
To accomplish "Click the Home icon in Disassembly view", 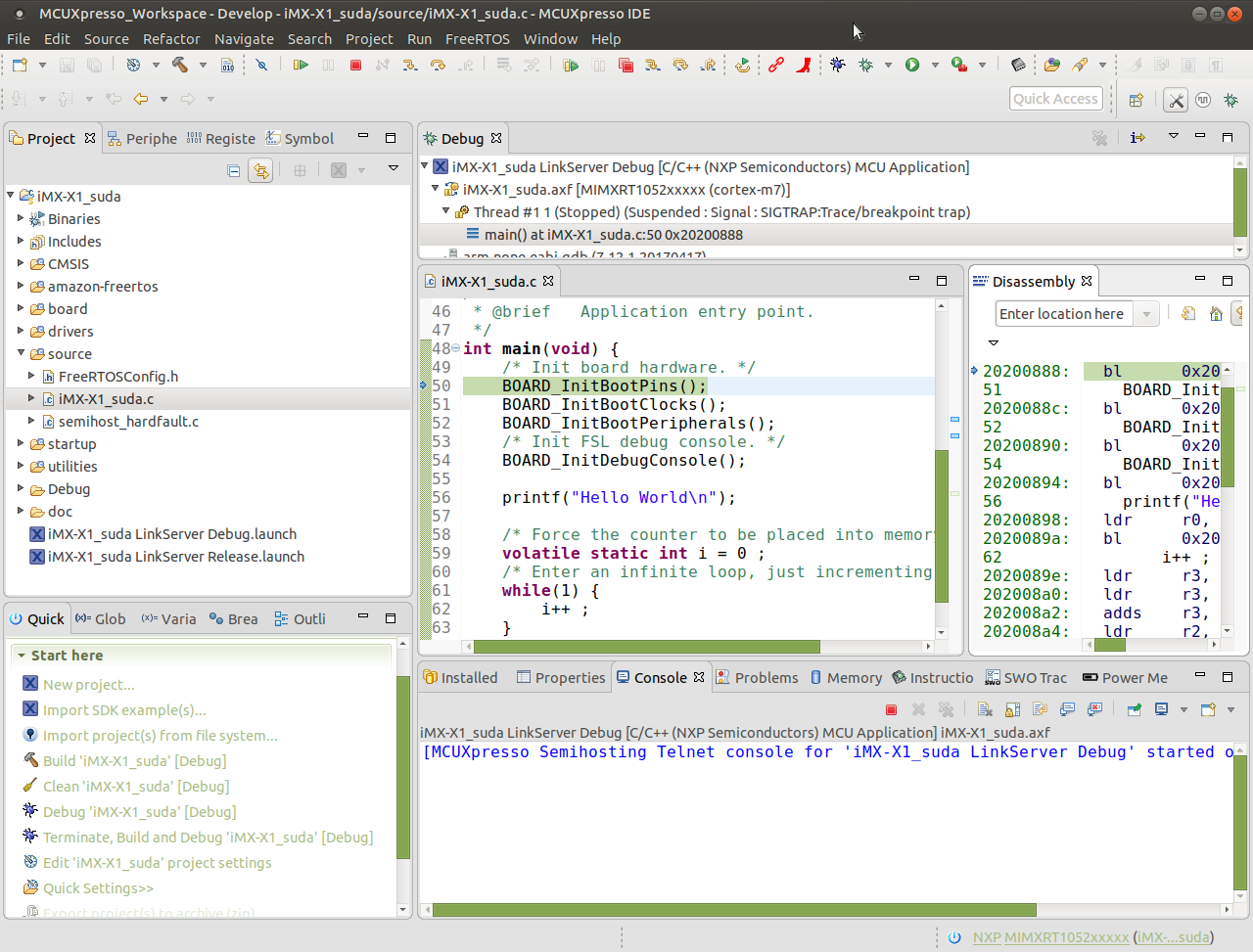I will click(x=1216, y=314).
